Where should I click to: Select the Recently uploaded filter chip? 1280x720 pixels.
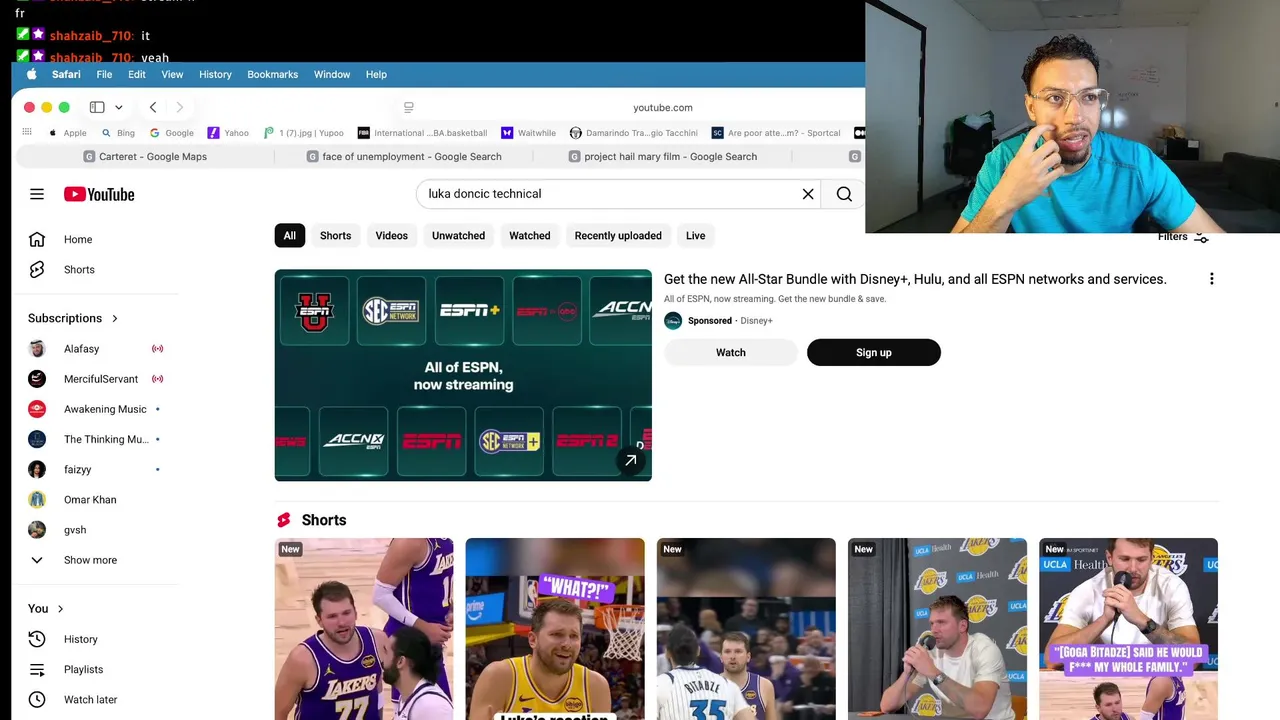tap(618, 236)
